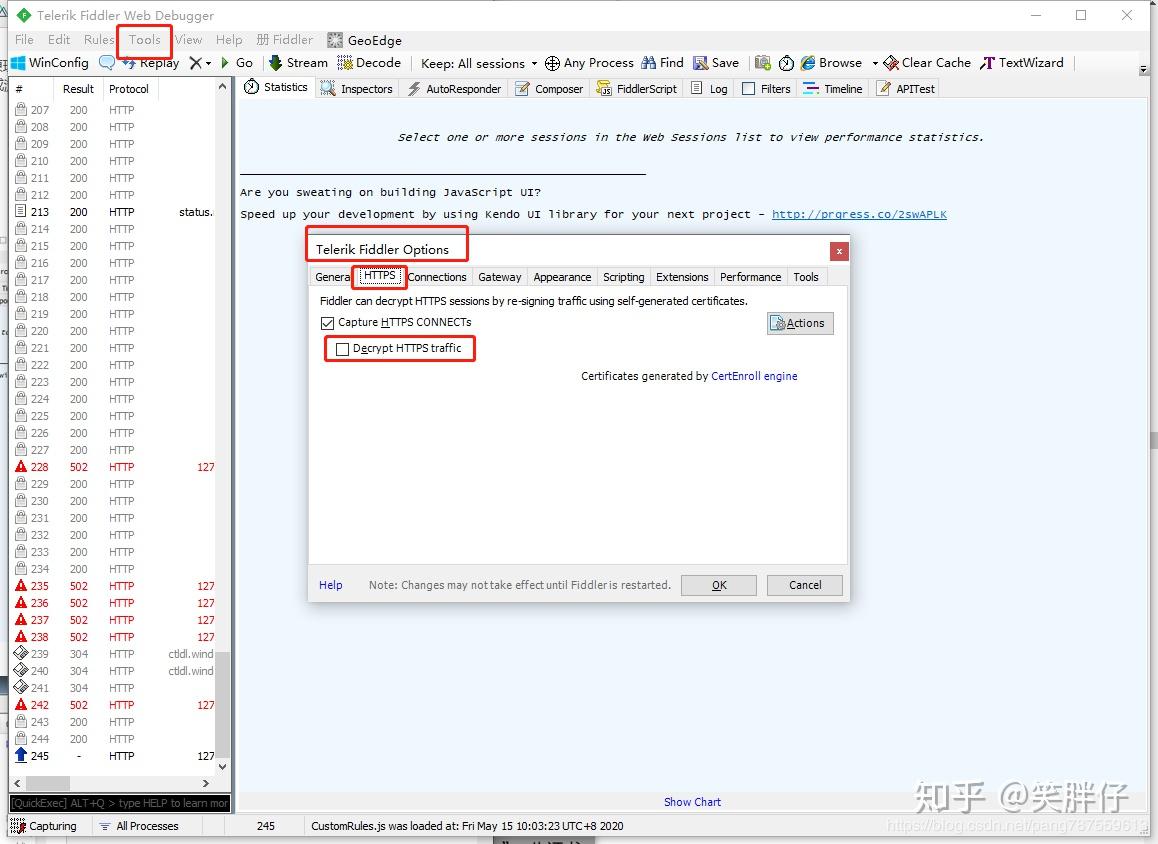Click the Save sessions icon
The width and height of the screenshot is (1158, 844).
(716, 62)
